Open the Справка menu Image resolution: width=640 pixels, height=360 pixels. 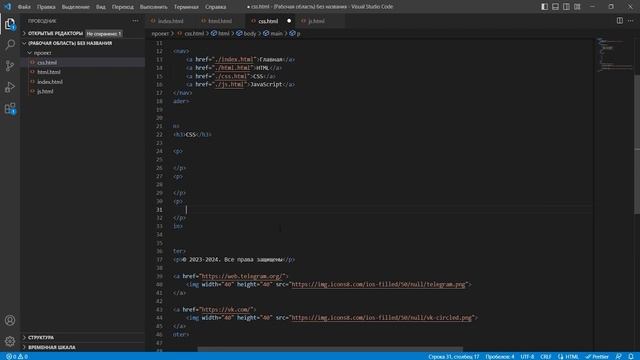pyautogui.click(x=216, y=7)
